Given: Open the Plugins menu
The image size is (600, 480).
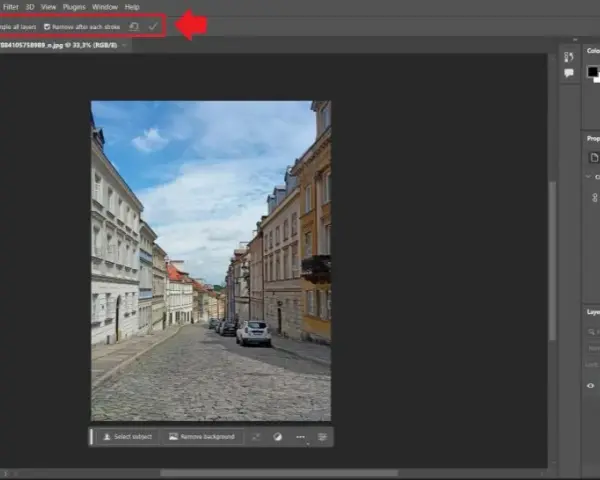Looking at the screenshot, I should [x=74, y=7].
